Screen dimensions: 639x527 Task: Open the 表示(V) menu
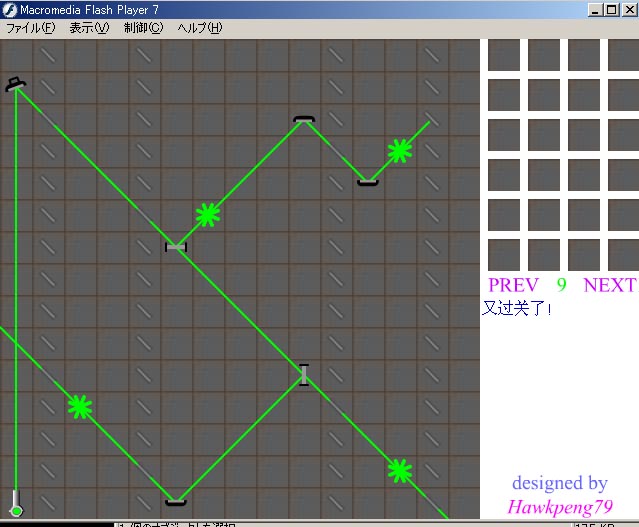point(89,28)
